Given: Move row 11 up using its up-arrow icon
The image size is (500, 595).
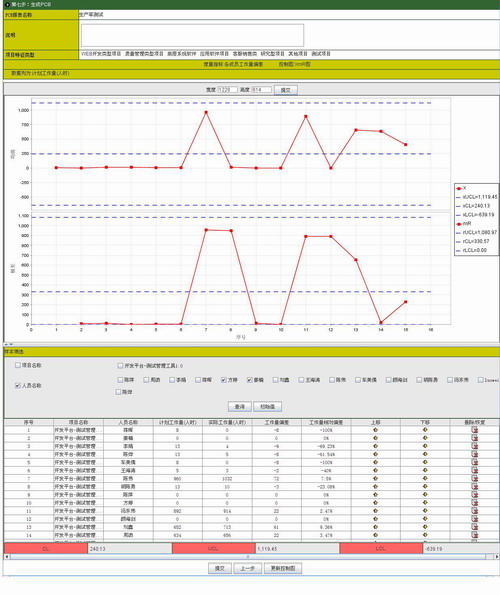Looking at the screenshot, I should [376, 511].
